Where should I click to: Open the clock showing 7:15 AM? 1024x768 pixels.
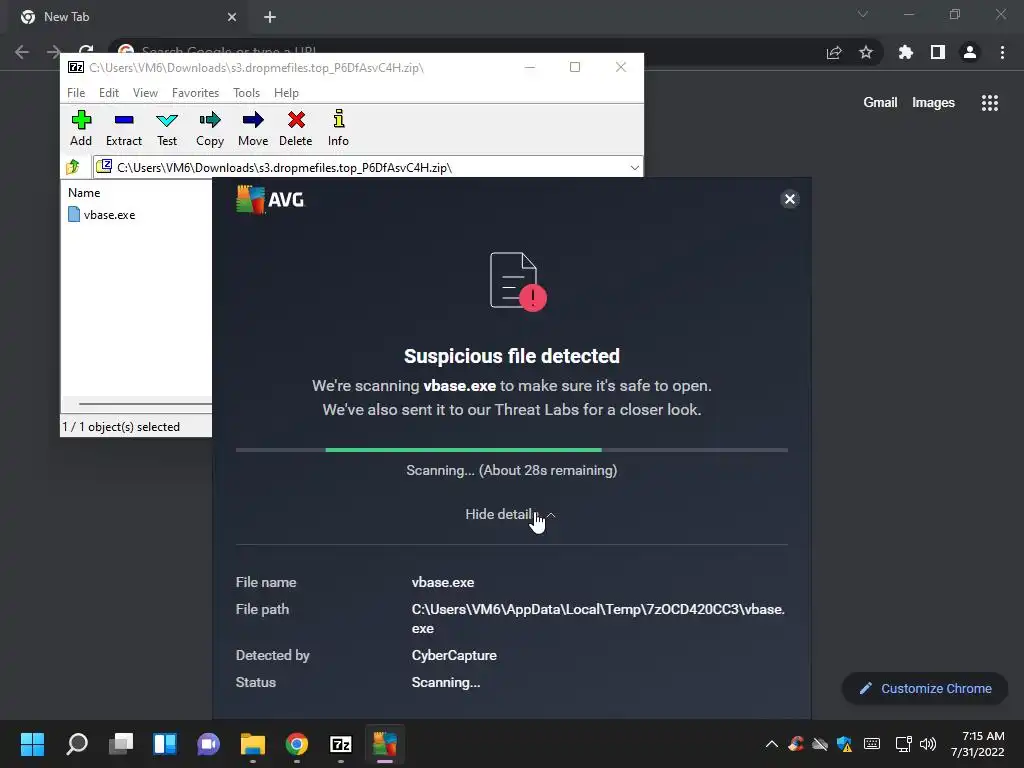point(977,744)
